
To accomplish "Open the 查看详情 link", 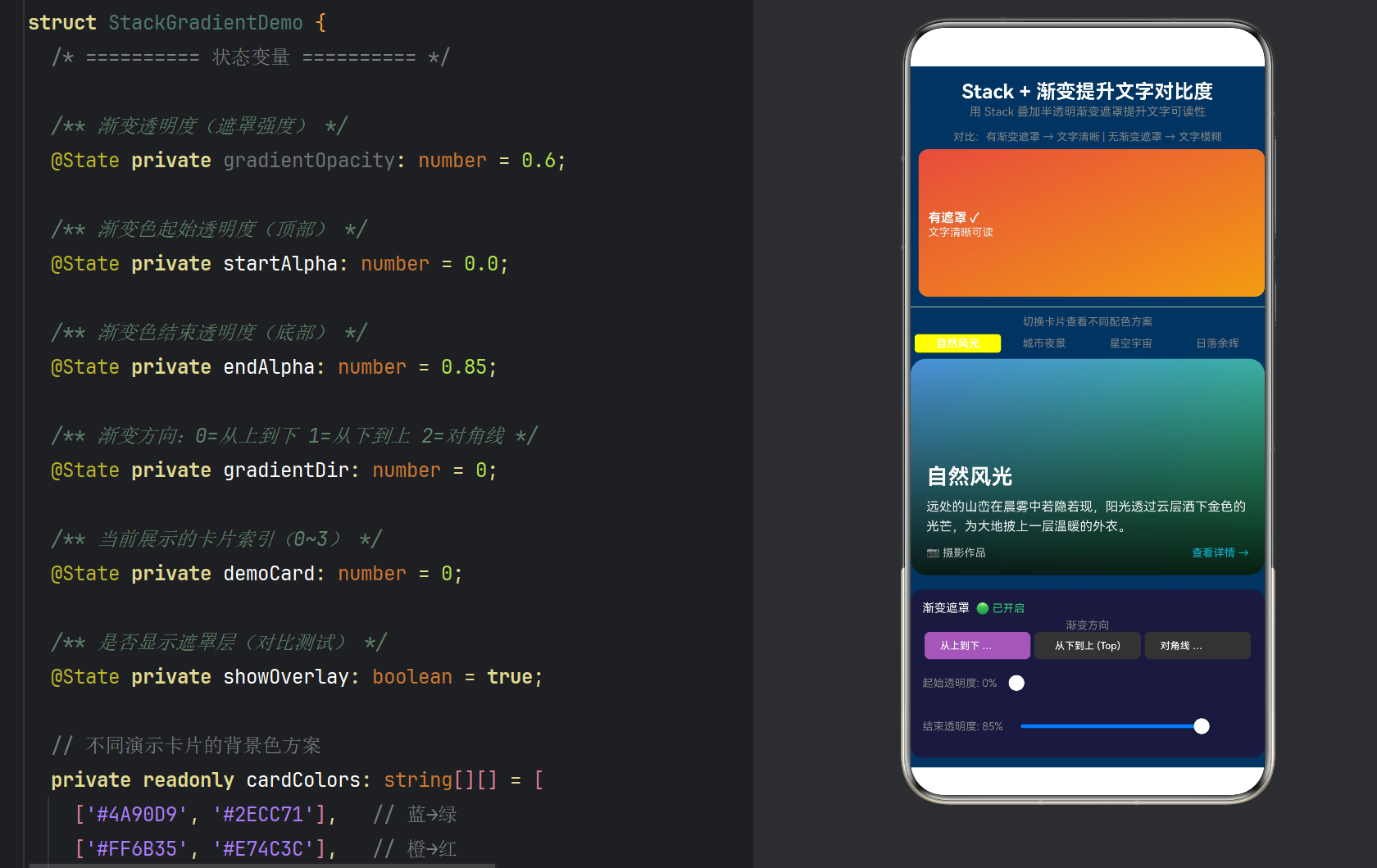I will pos(1220,553).
